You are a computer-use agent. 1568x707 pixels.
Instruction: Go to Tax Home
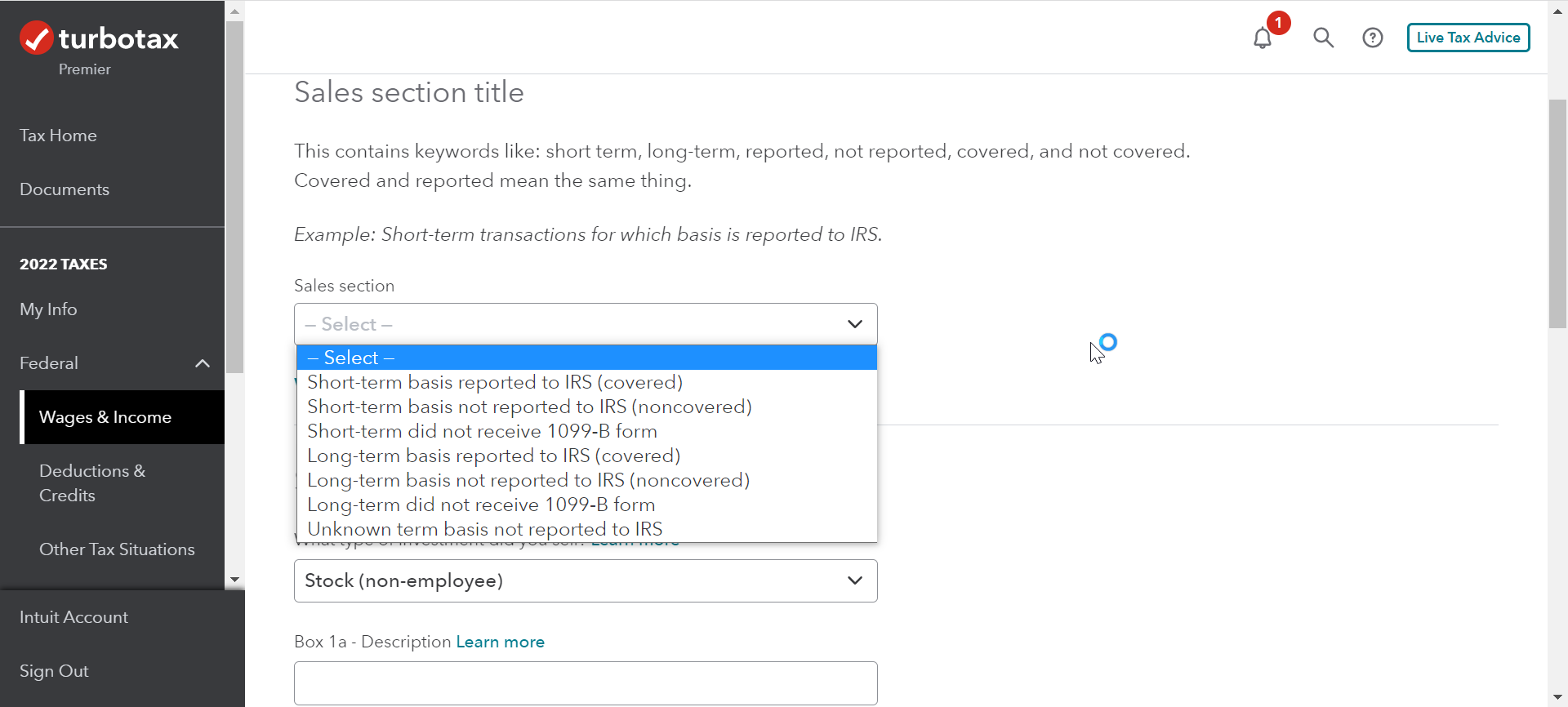coord(58,136)
